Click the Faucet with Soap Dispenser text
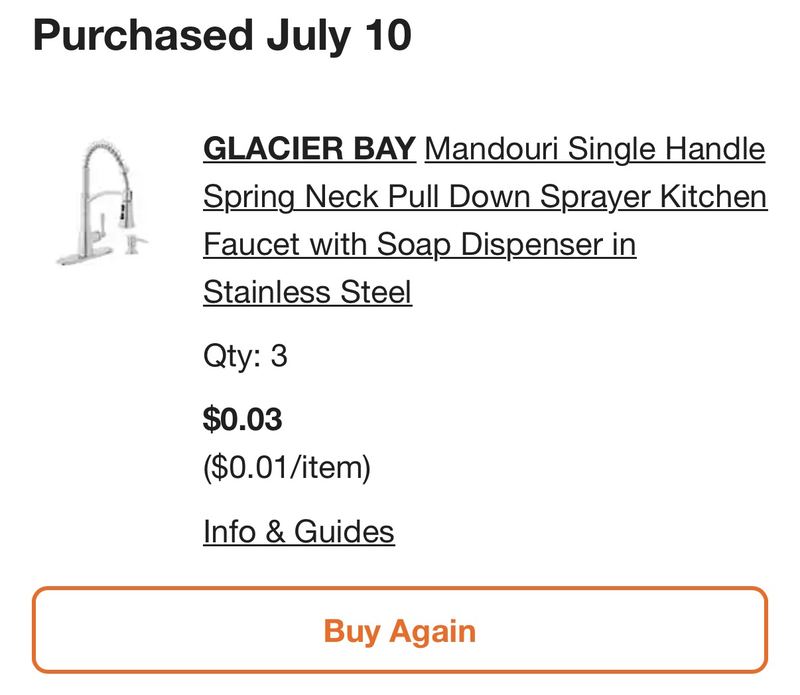Image resolution: width=800 pixels, height=695 pixels. pyautogui.click(x=419, y=244)
